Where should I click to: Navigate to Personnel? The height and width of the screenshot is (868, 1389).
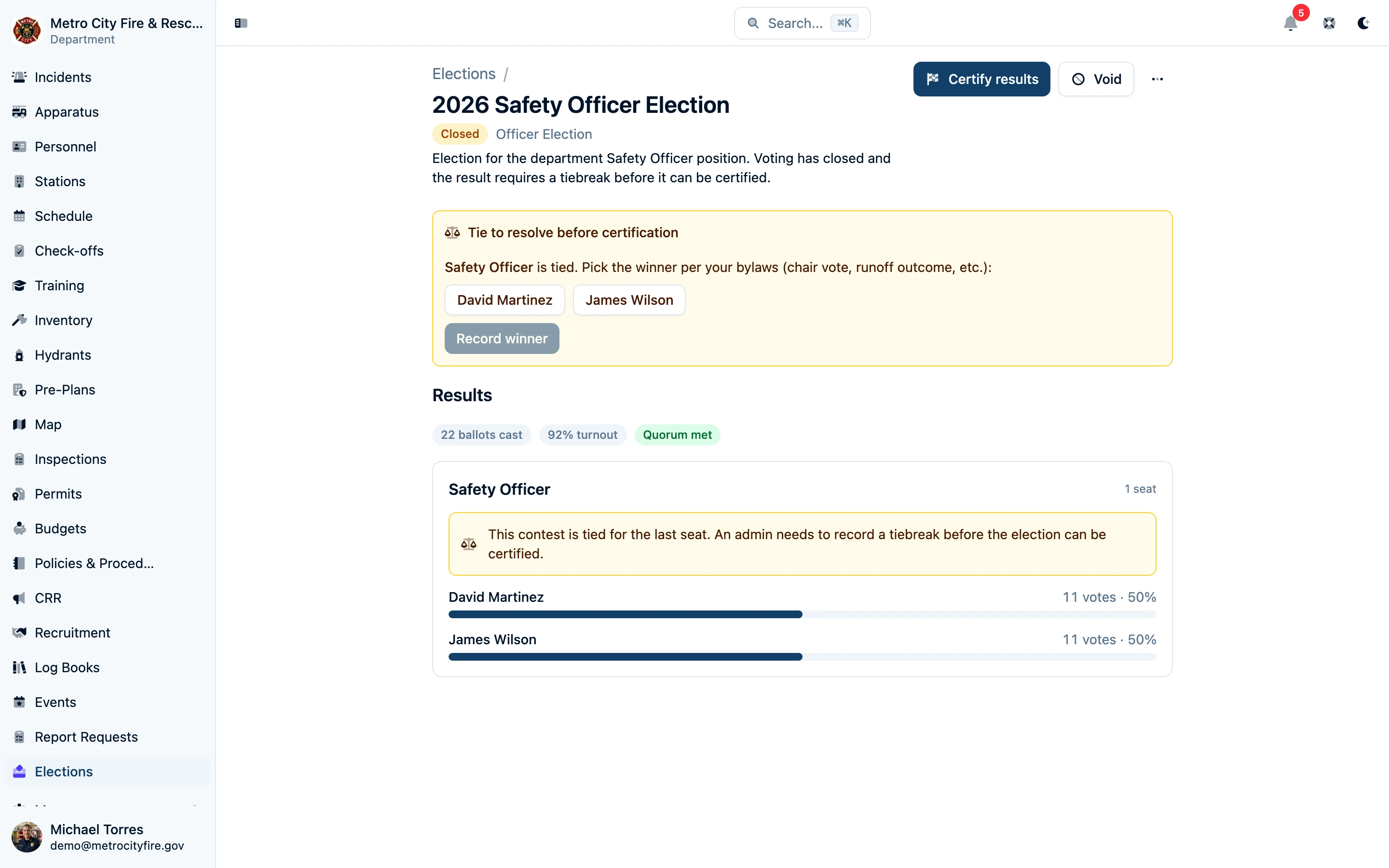click(108, 147)
